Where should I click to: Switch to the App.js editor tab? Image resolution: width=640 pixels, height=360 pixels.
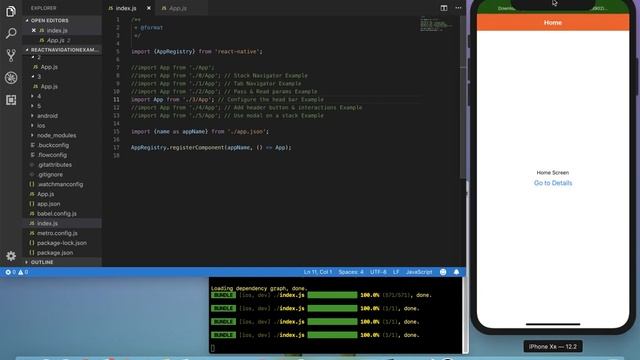[x=178, y=8]
